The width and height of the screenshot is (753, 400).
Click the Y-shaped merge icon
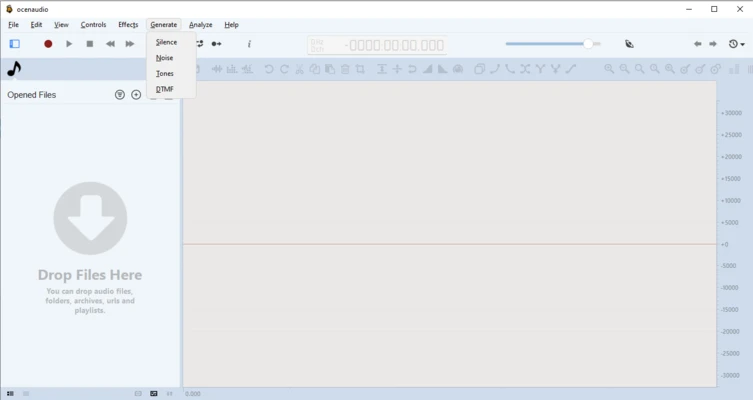click(x=540, y=69)
